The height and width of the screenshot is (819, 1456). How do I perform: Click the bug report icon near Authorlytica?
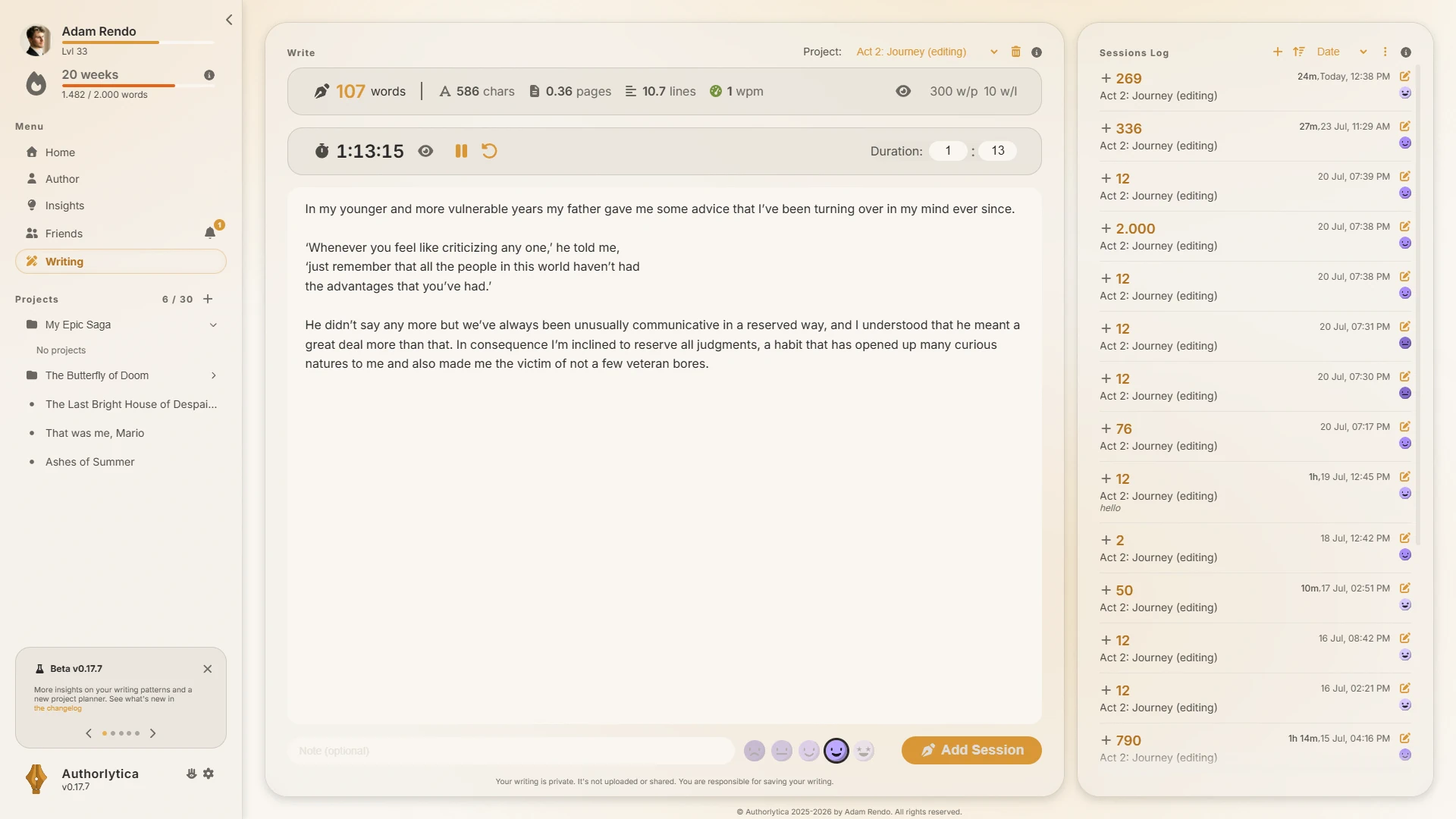(191, 773)
